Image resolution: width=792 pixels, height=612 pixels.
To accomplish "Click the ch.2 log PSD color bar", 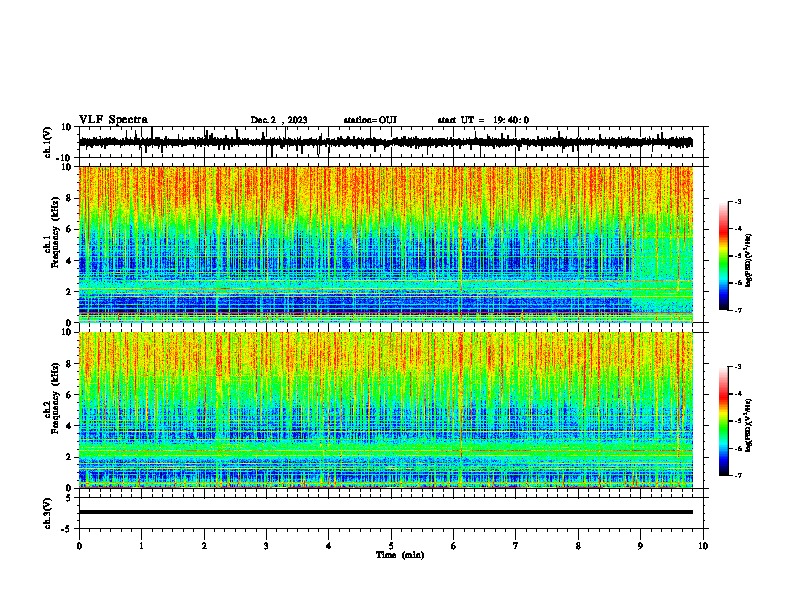I will point(723,421).
